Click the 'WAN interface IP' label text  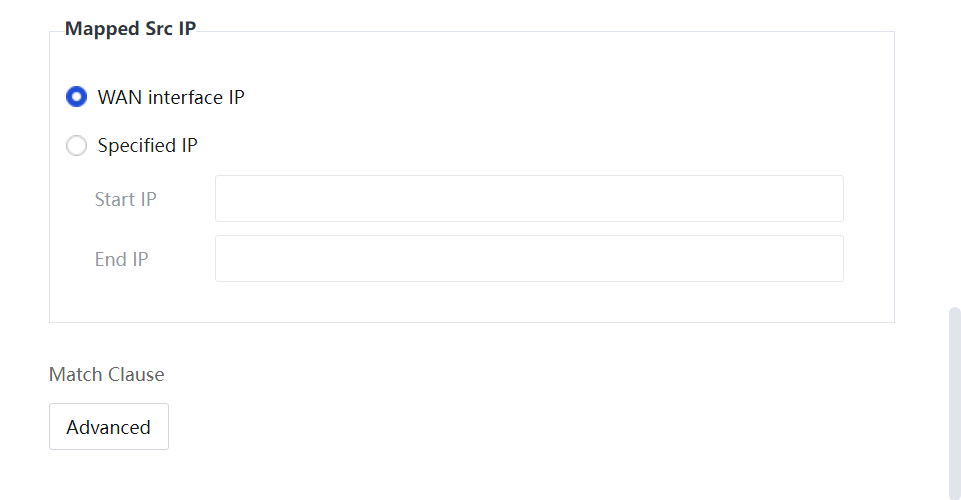[x=171, y=97]
